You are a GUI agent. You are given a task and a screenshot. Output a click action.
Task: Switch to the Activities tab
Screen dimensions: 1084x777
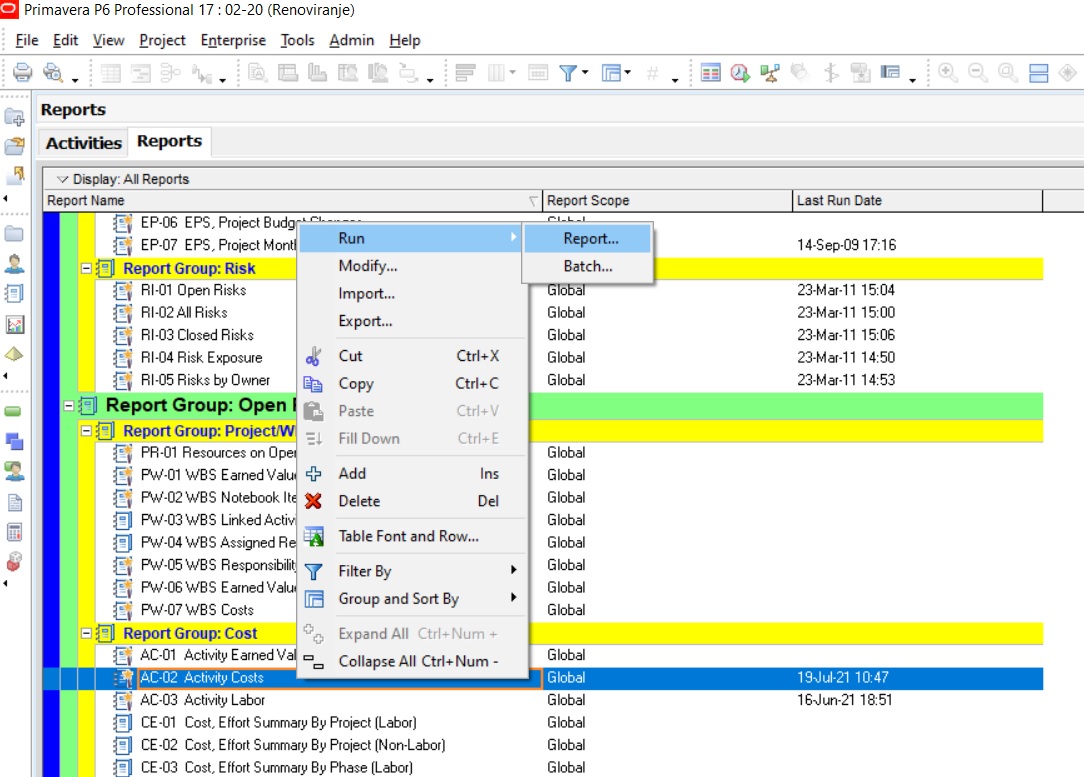84,143
